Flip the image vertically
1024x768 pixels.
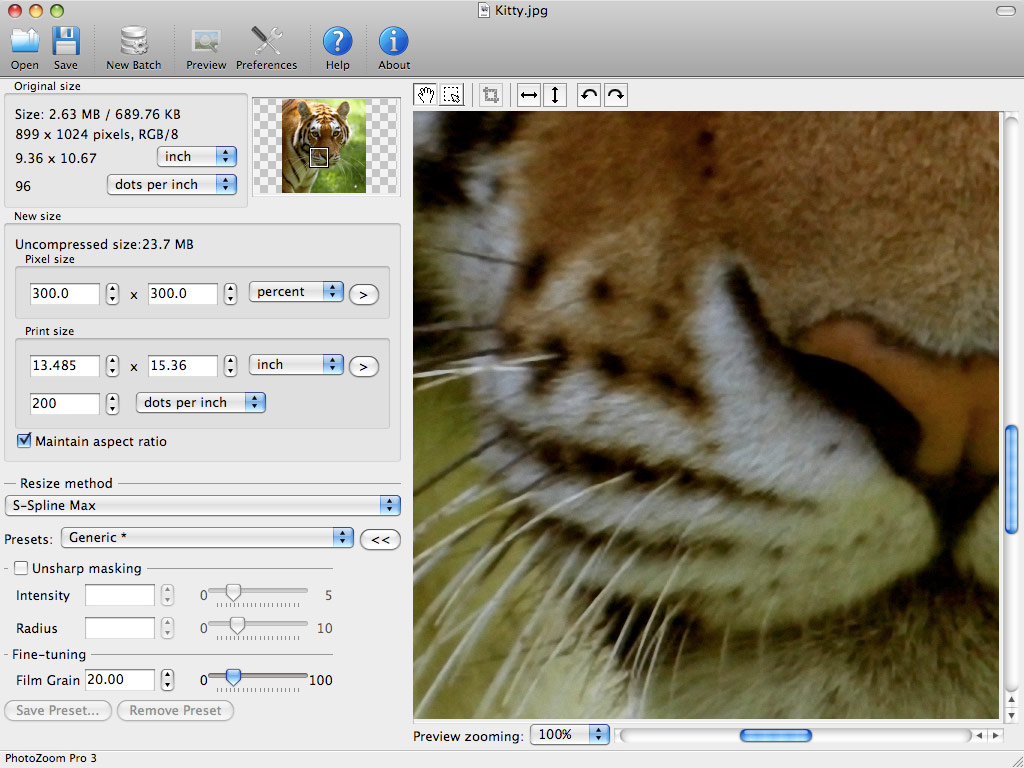[x=555, y=95]
